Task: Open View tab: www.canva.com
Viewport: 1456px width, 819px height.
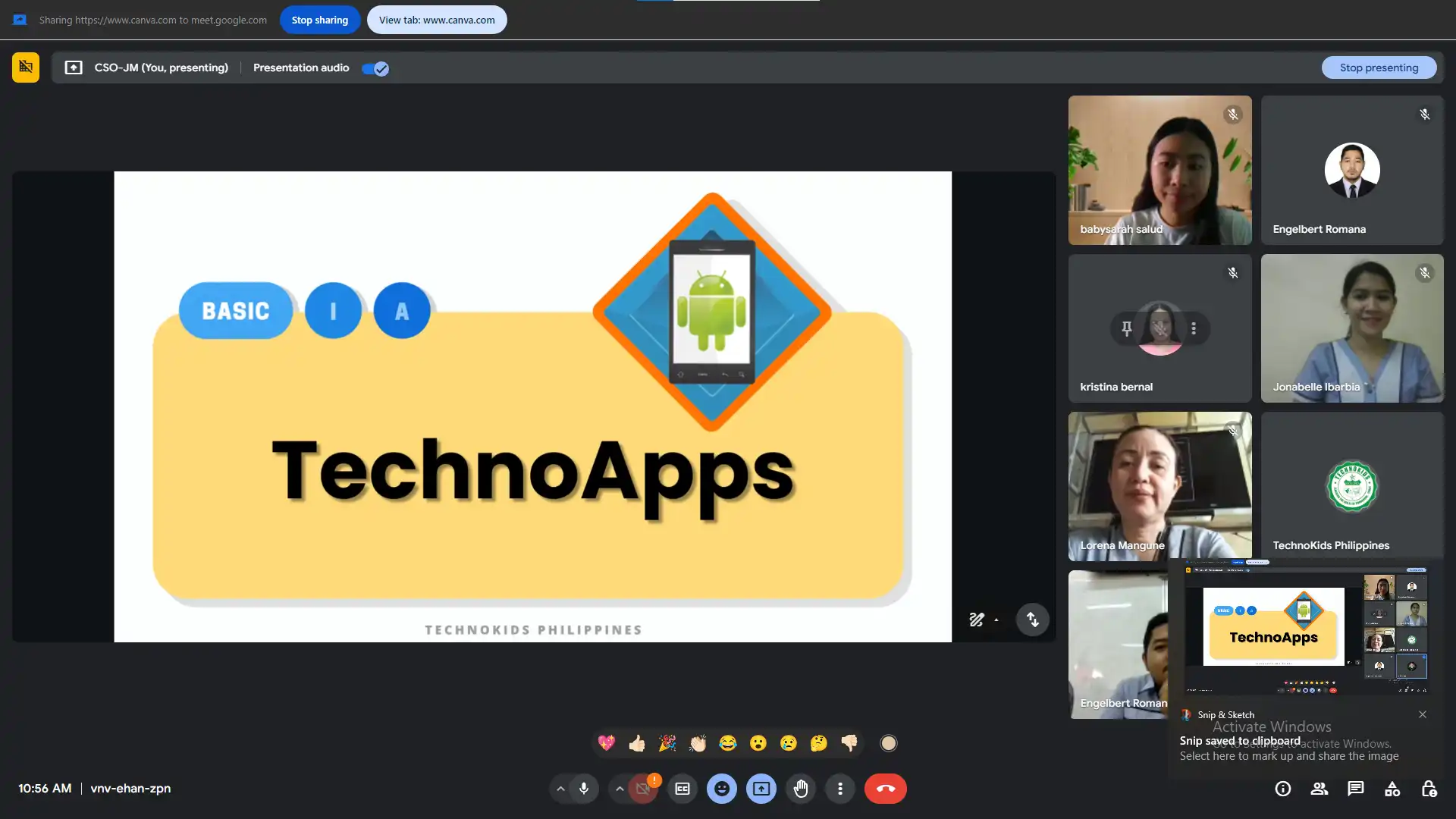Action: click(x=437, y=20)
